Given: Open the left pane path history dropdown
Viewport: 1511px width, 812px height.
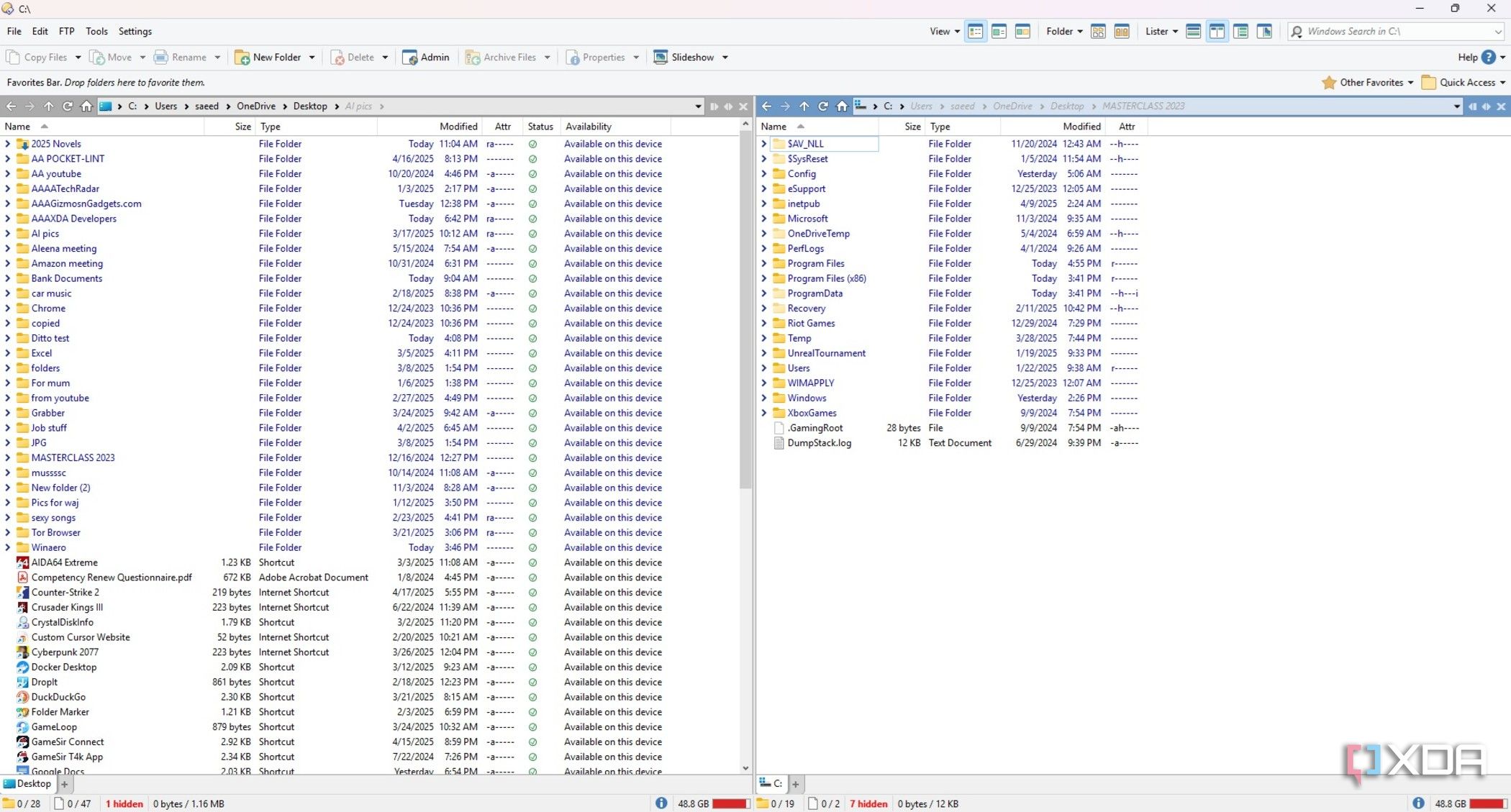Looking at the screenshot, I should [x=698, y=106].
